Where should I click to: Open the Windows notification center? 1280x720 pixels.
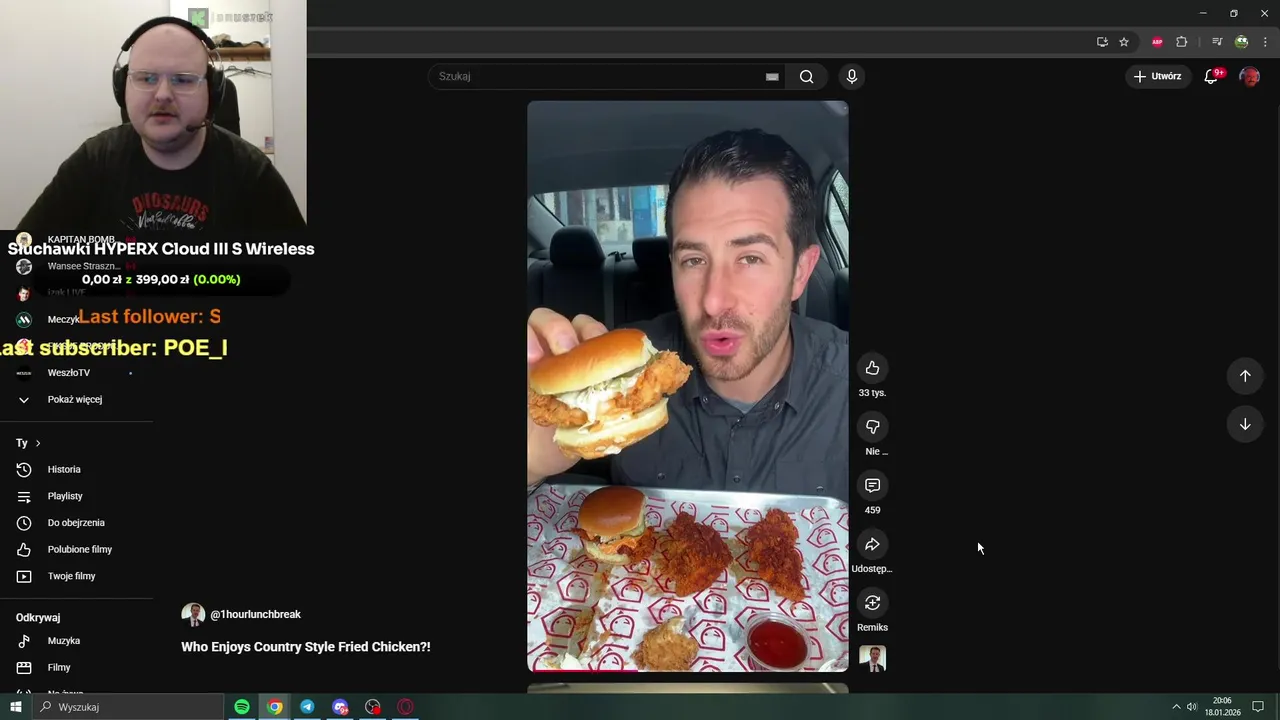pyautogui.click(x=1259, y=707)
